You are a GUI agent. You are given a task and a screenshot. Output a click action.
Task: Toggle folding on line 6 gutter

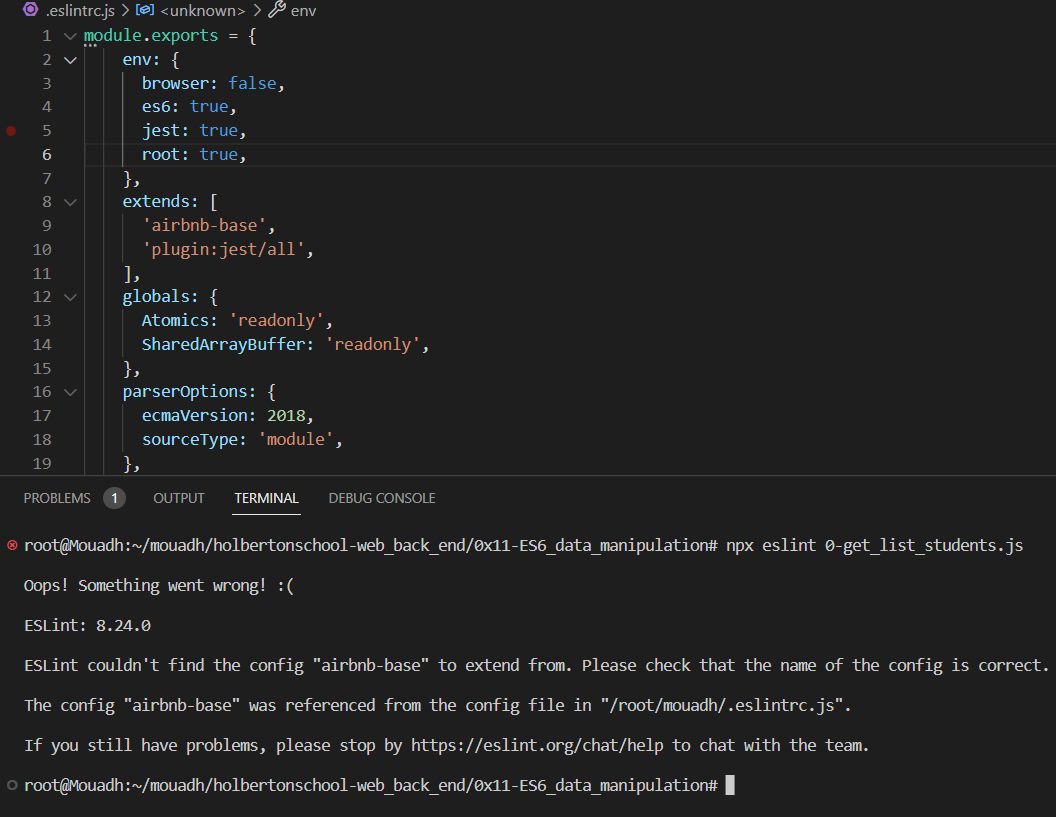68,154
